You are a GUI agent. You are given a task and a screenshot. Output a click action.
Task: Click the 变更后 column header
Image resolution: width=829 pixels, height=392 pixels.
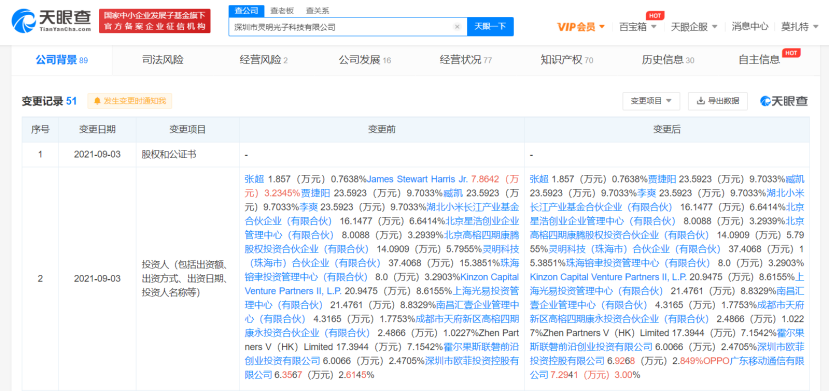click(667, 130)
